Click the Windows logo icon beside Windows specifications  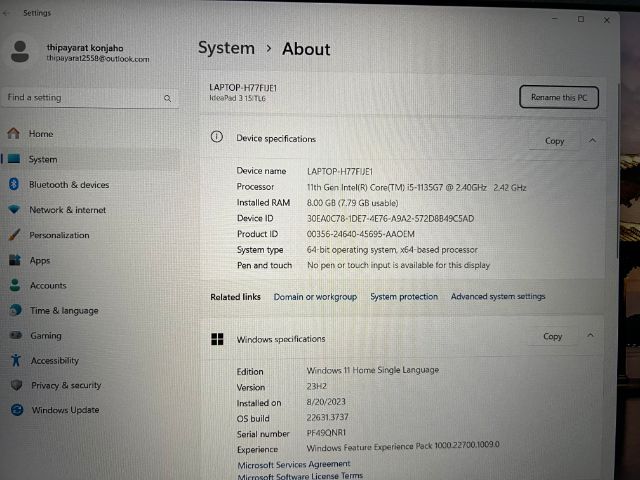pyautogui.click(x=217, y=339)
